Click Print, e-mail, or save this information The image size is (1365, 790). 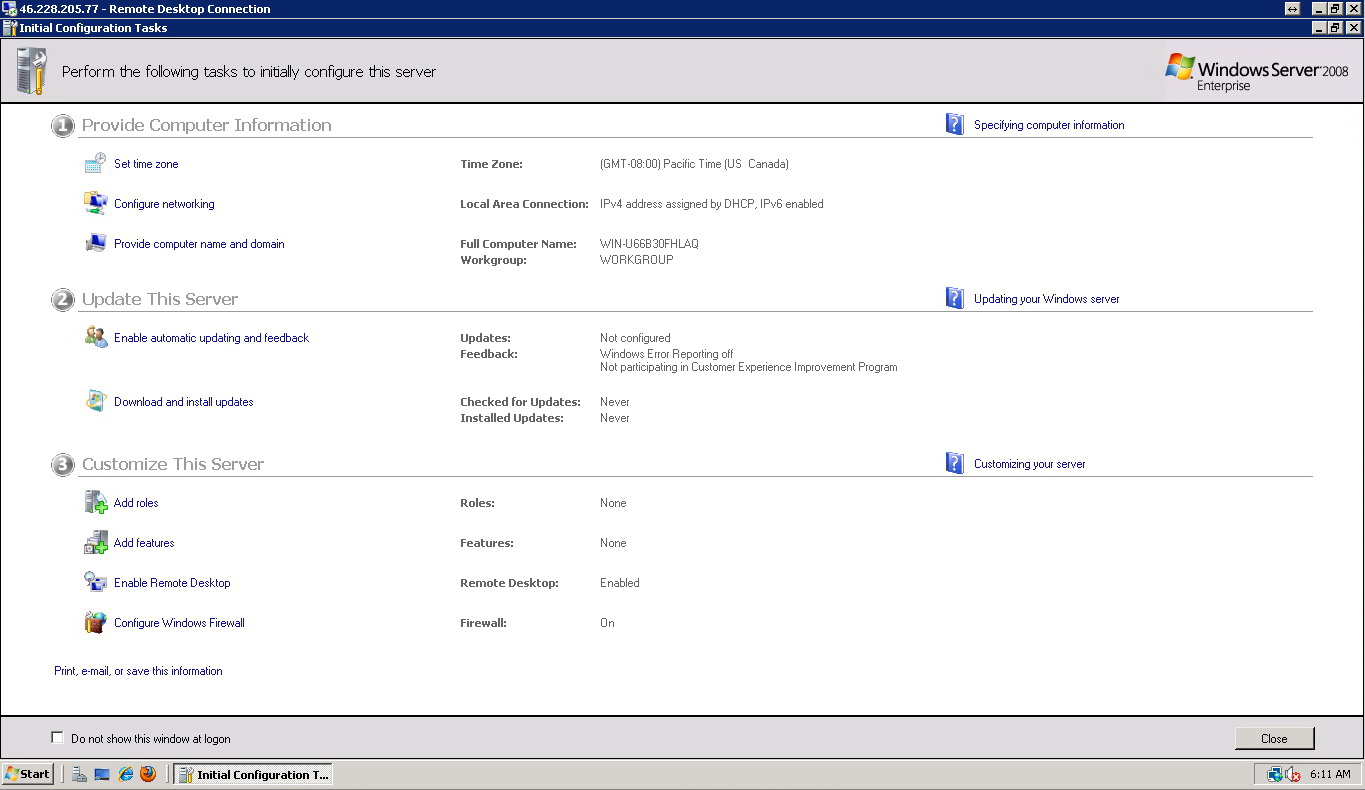click(x=138, y=671)
